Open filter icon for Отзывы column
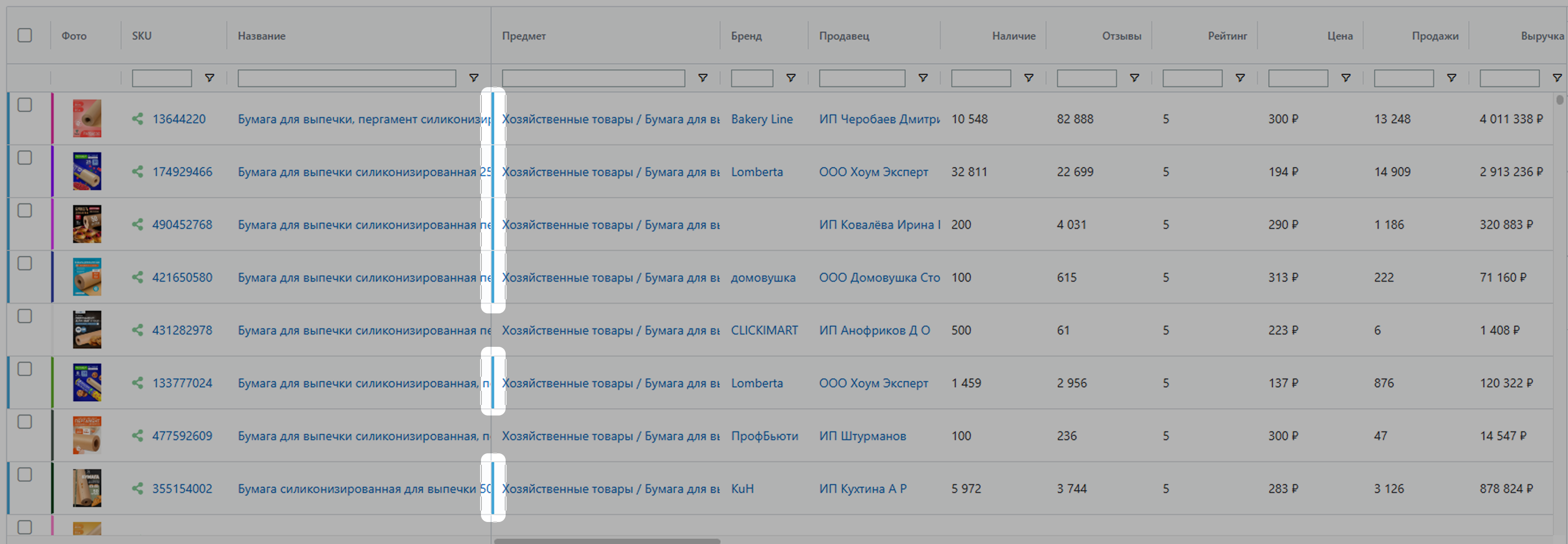This screenshot has width=1568, height=544. 1134,78
